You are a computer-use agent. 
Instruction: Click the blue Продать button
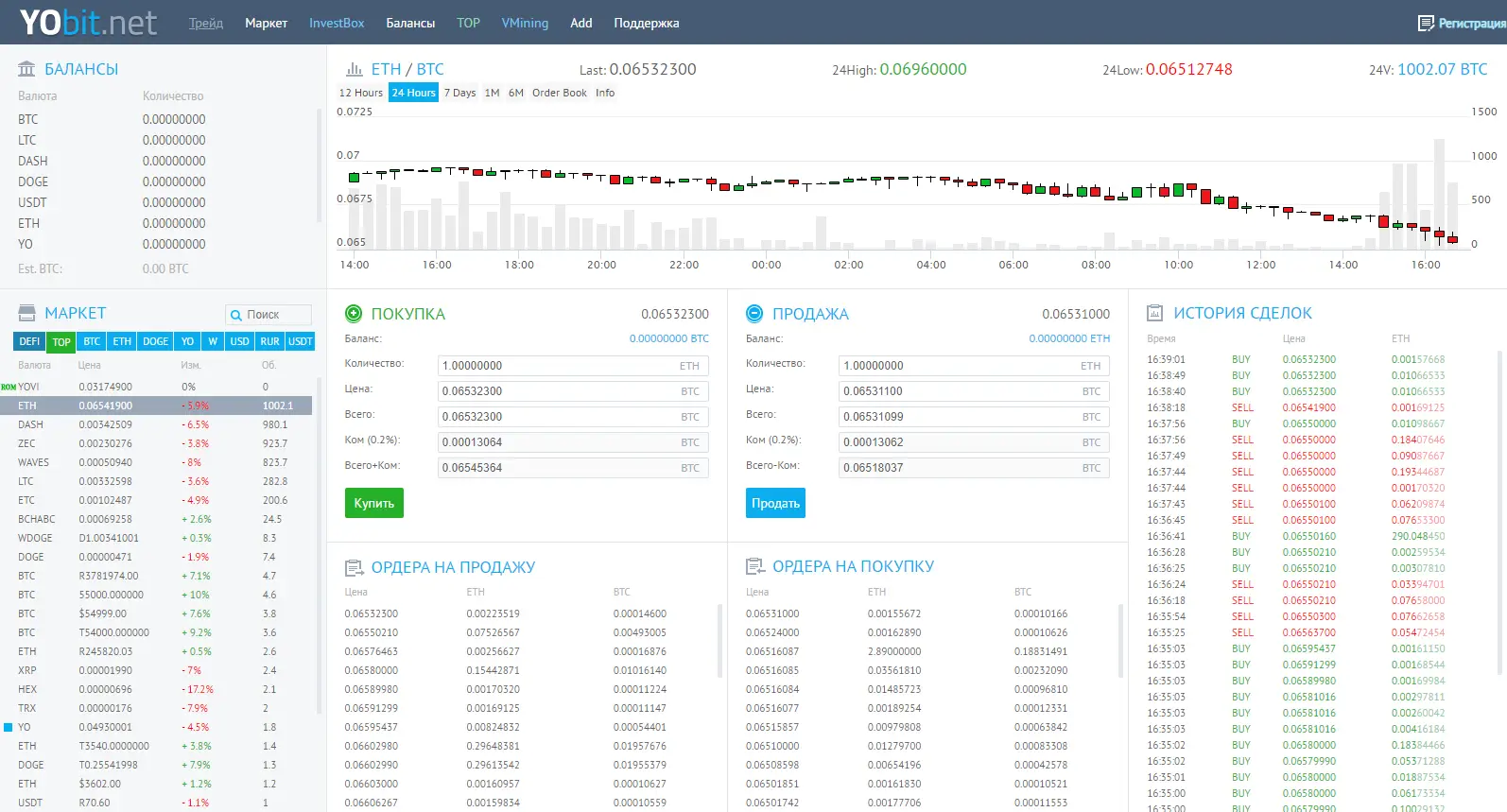[x=775, y=503]
